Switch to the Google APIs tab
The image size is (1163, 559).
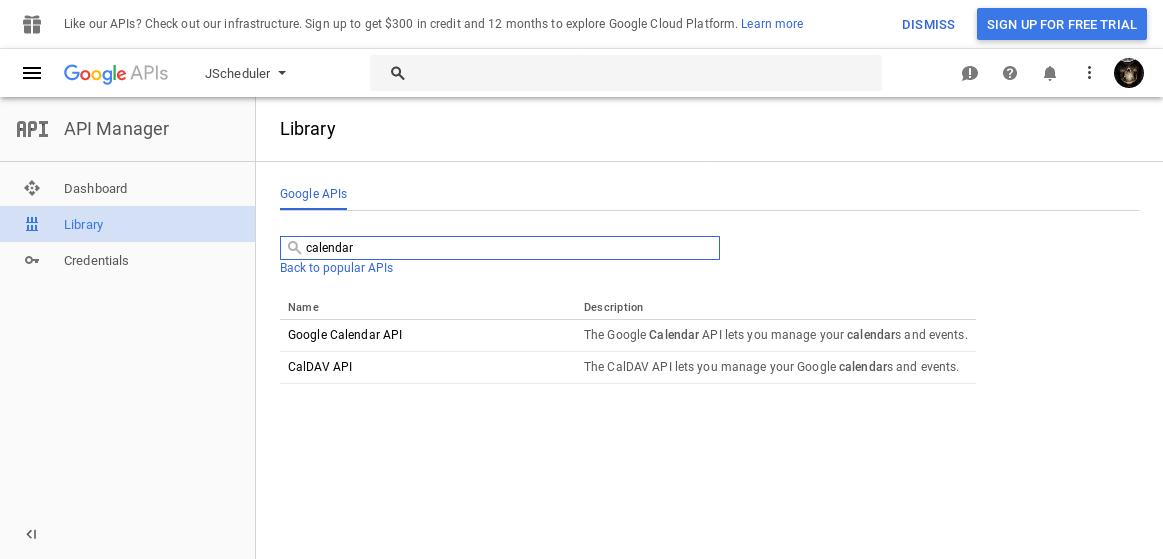[x=313, y=194]
